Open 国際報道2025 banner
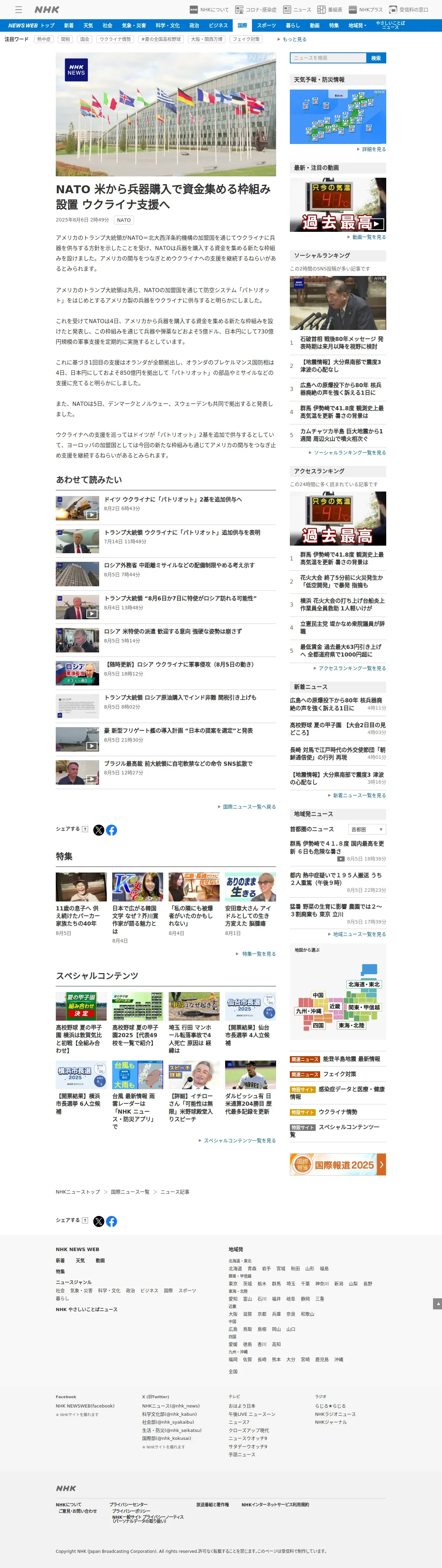This screenshot has width=442, height=1568. tap(338, 1164)
